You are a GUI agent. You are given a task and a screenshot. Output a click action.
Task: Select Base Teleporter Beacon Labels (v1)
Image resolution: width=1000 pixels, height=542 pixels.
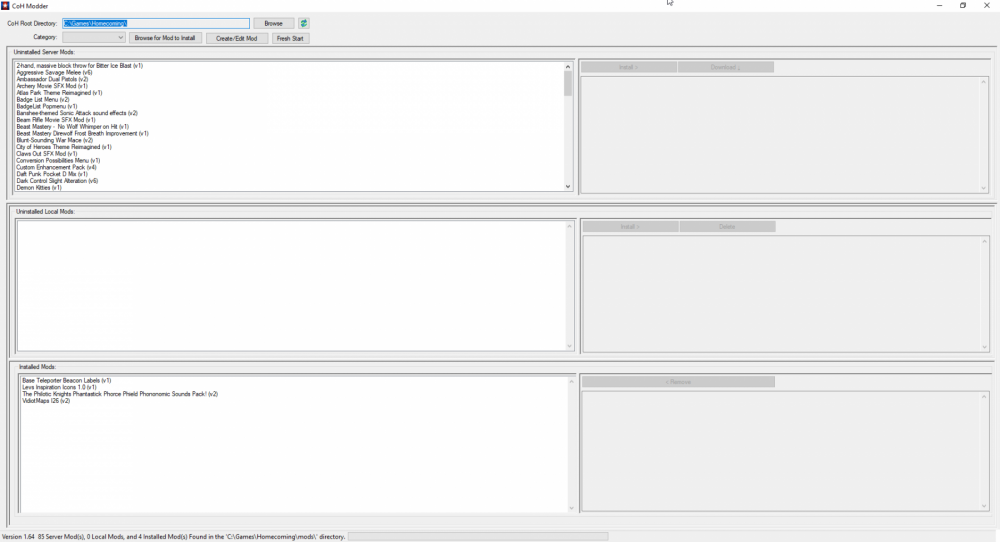[66, 380]
